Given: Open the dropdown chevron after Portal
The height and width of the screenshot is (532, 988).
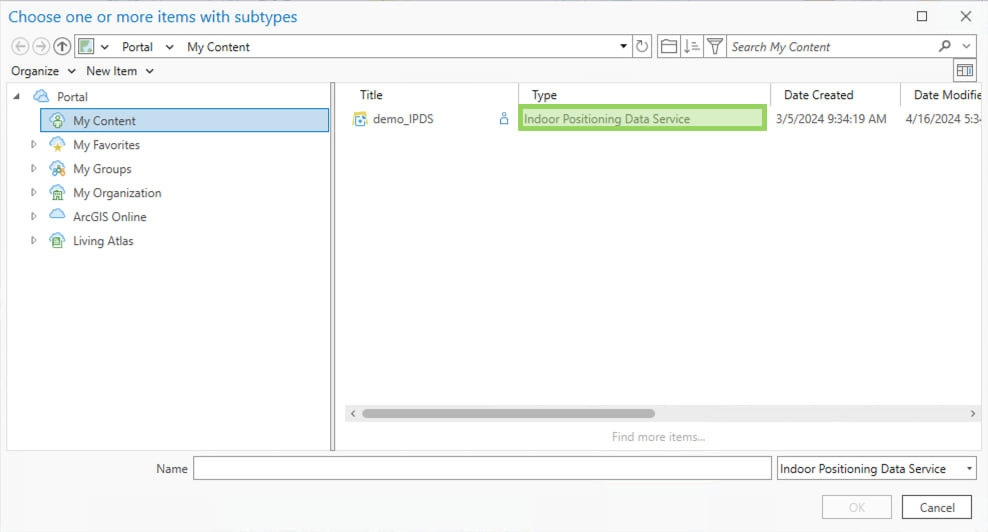Looking at the screenshot, I should coord(169,47).
